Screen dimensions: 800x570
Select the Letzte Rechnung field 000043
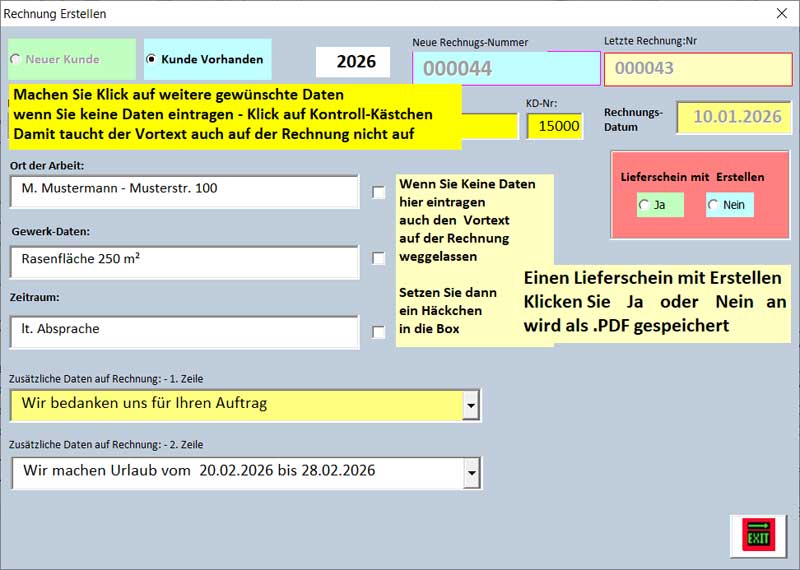pyautogui.click(x=697, y=69)
